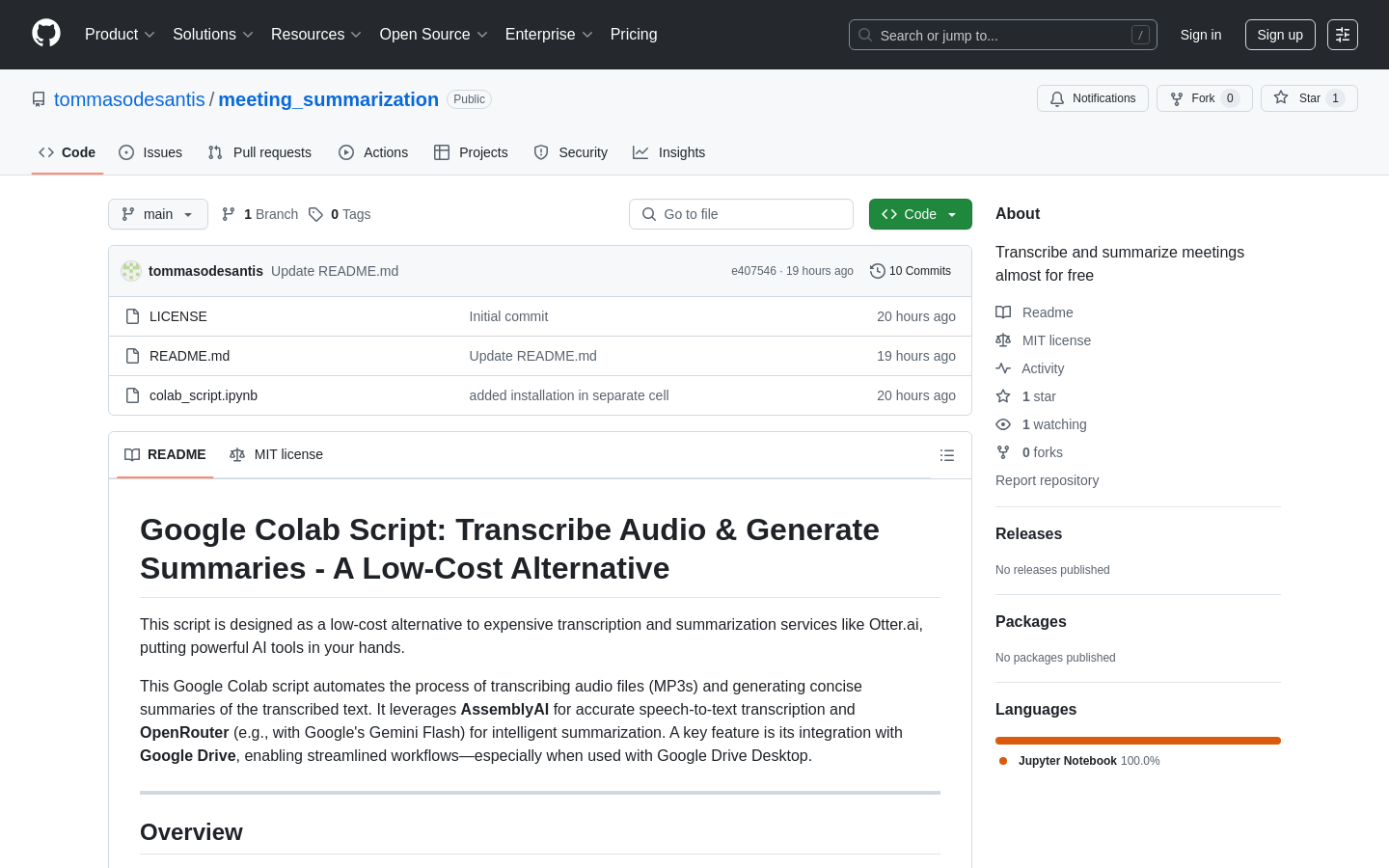Click the commits history clock icon
Image resolution: width=1389 pixels, height=868 pixels.
(x=878, y=271)
